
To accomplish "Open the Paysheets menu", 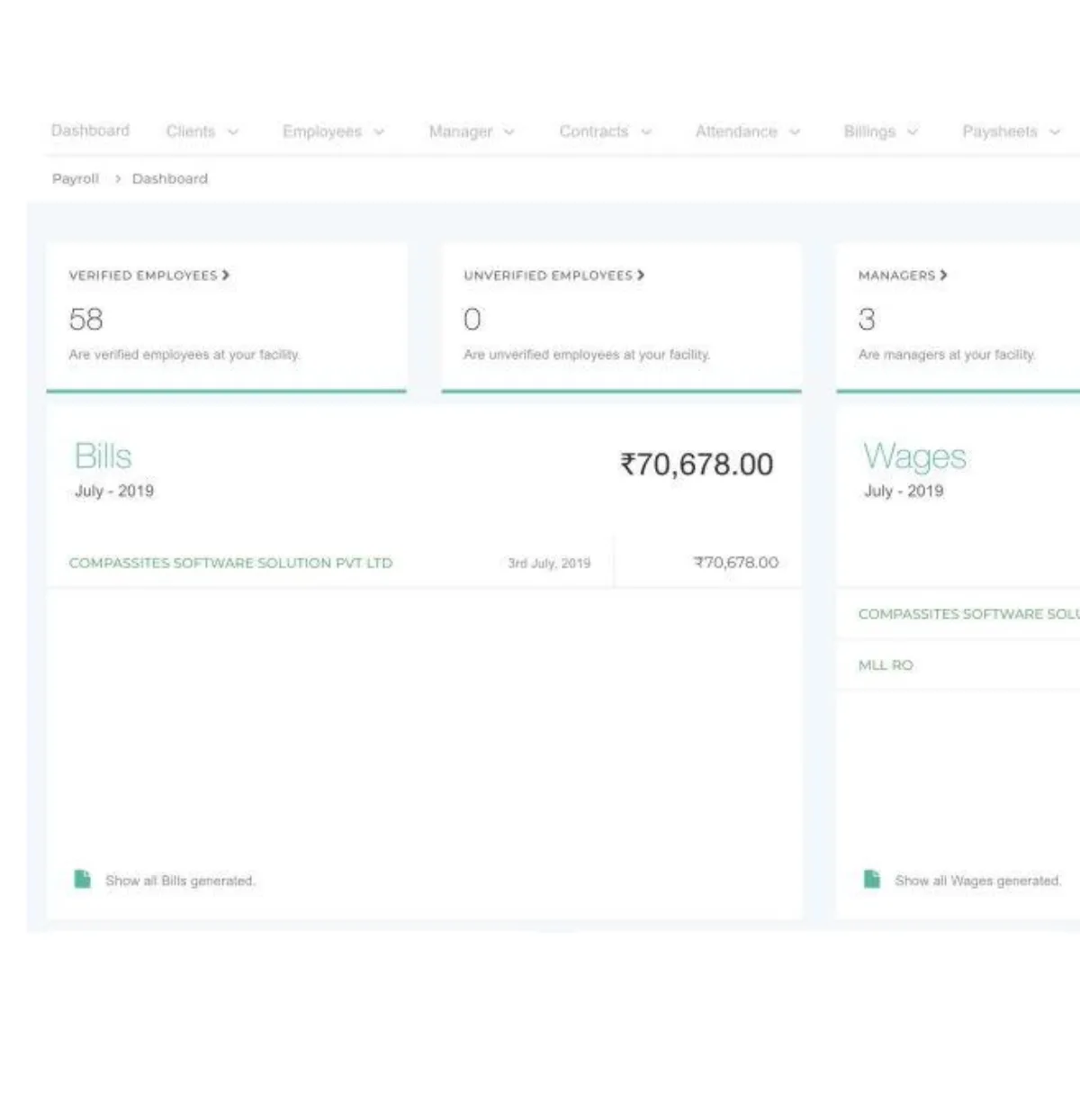I will point(1010,131).
